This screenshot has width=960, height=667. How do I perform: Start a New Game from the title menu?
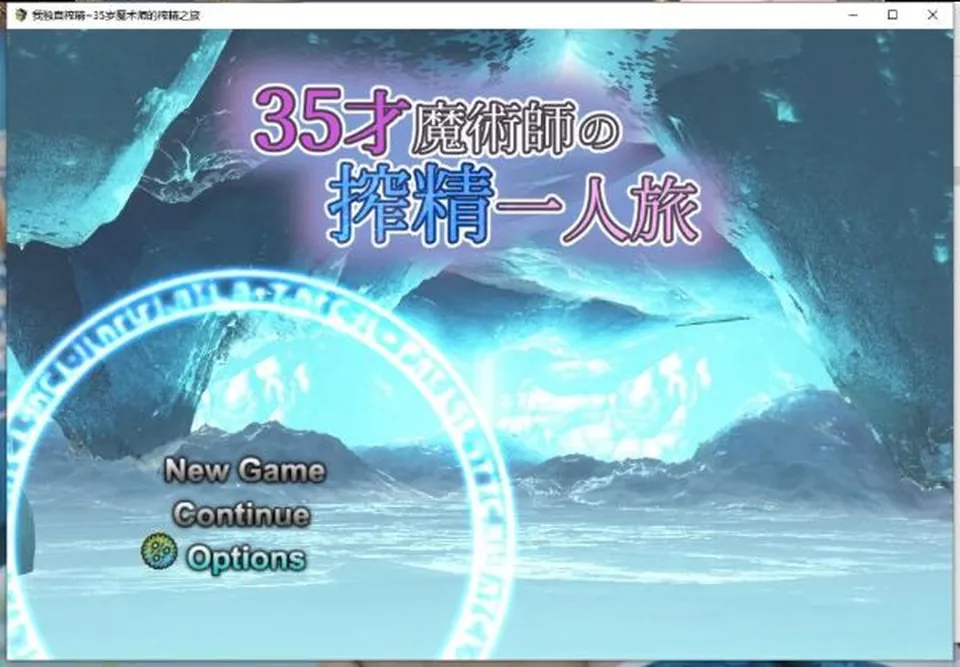[x=245, y=470]
